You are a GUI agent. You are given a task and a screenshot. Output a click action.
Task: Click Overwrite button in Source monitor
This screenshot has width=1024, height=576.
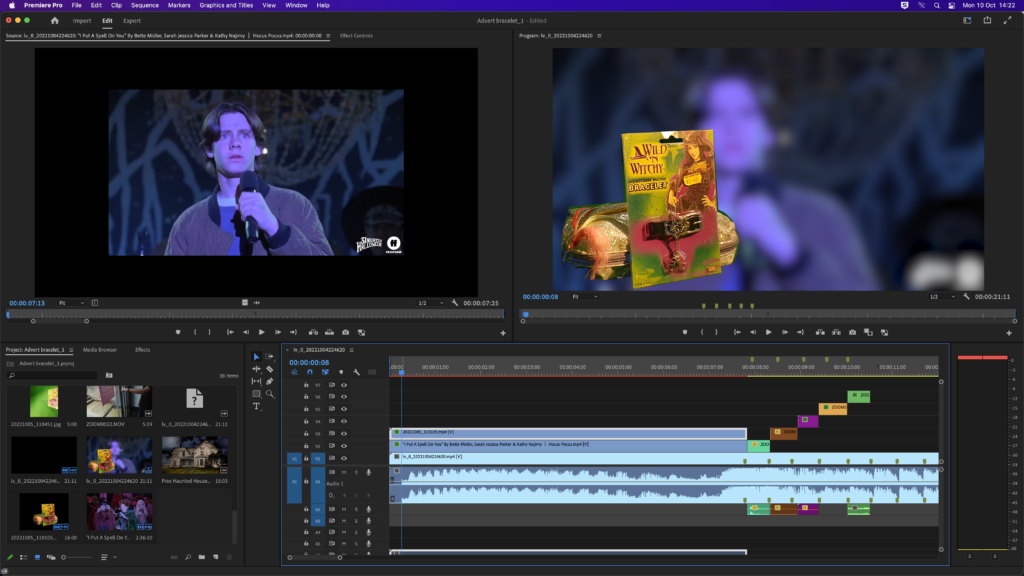pyautogui.click(x=329, y=332)
